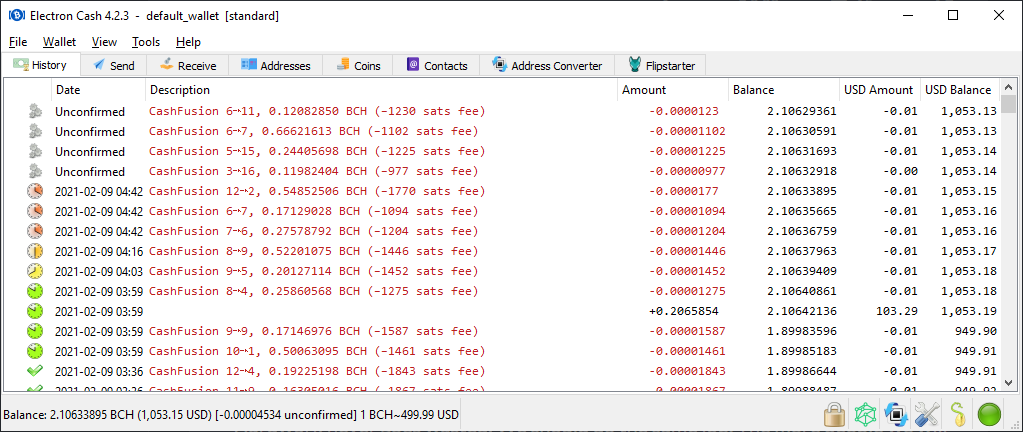Click the padlock password icon in status bar
This screenshot has height=432, width=1023.
[x=834, y=414]
